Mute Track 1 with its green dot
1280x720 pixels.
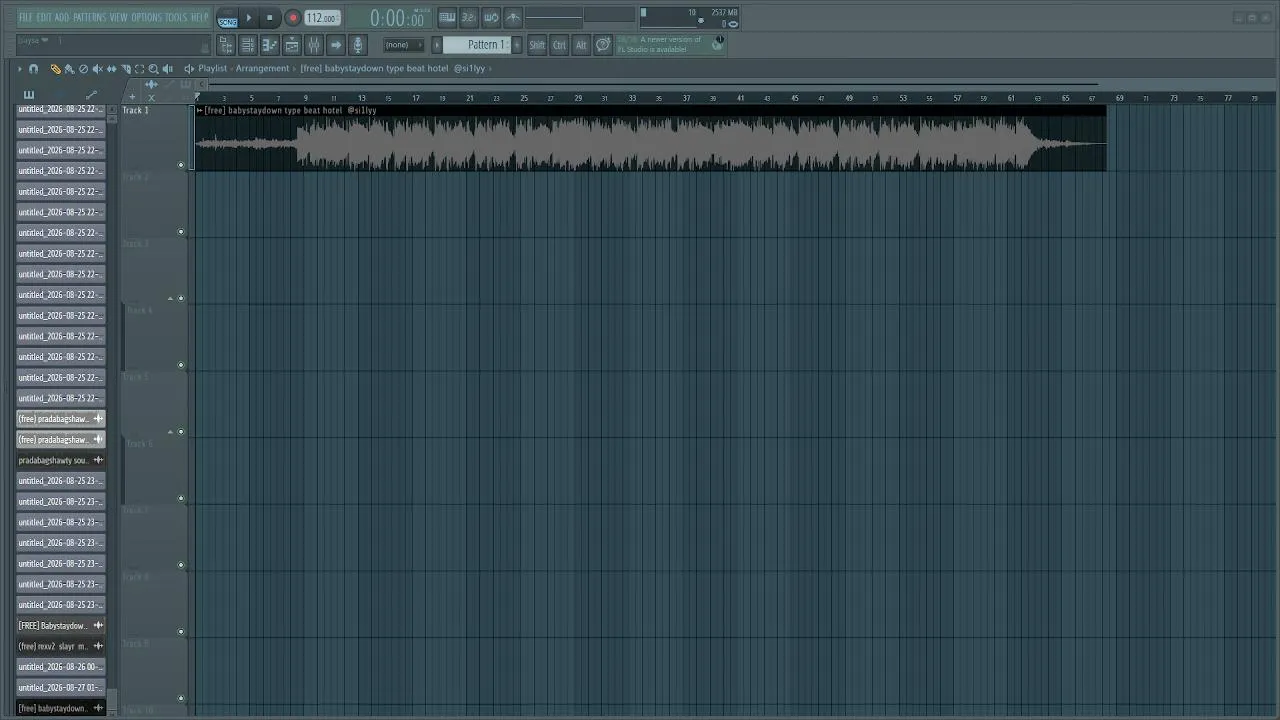click(181, 165)
